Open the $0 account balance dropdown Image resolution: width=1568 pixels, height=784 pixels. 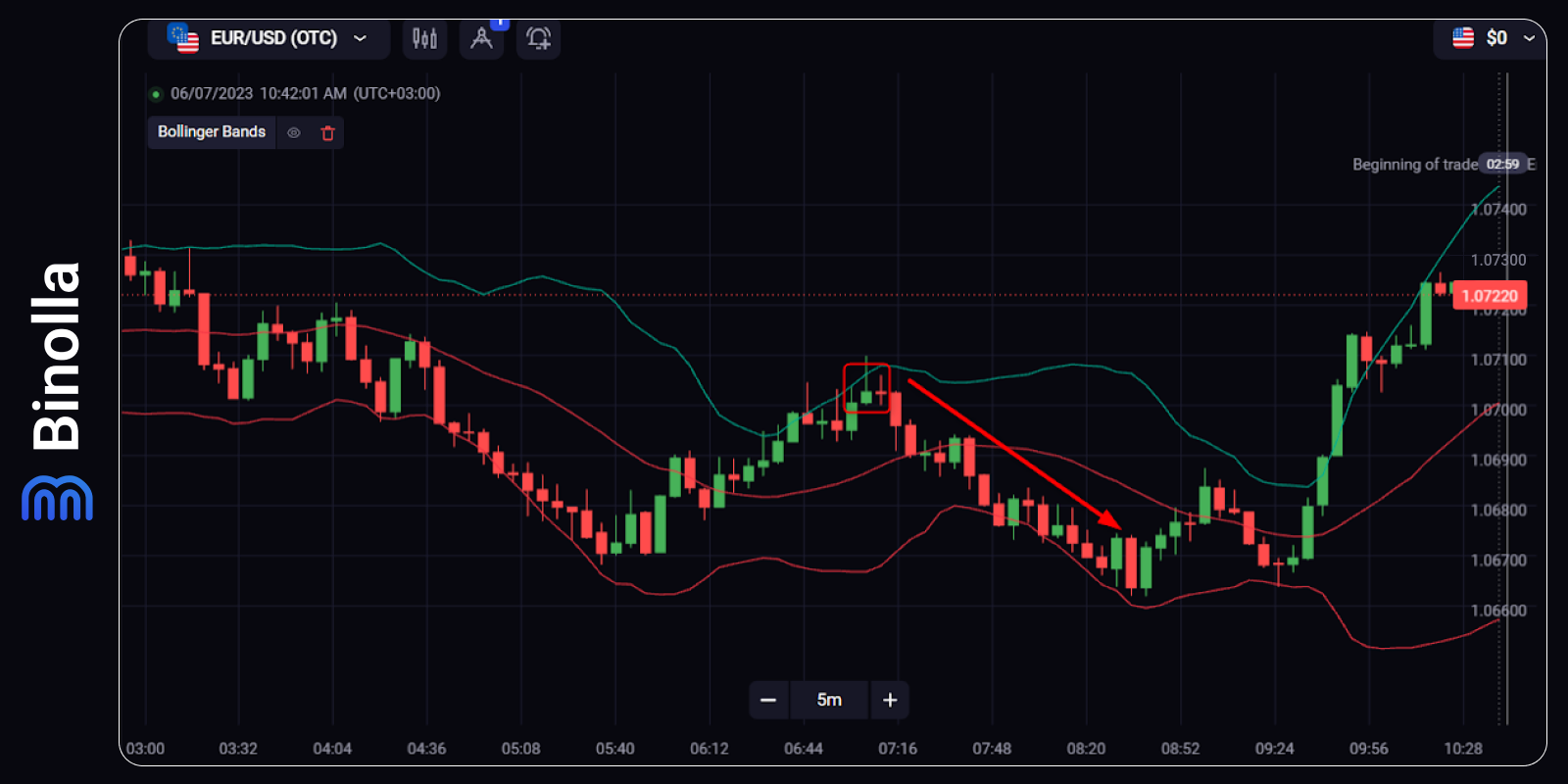(1491, 38)
